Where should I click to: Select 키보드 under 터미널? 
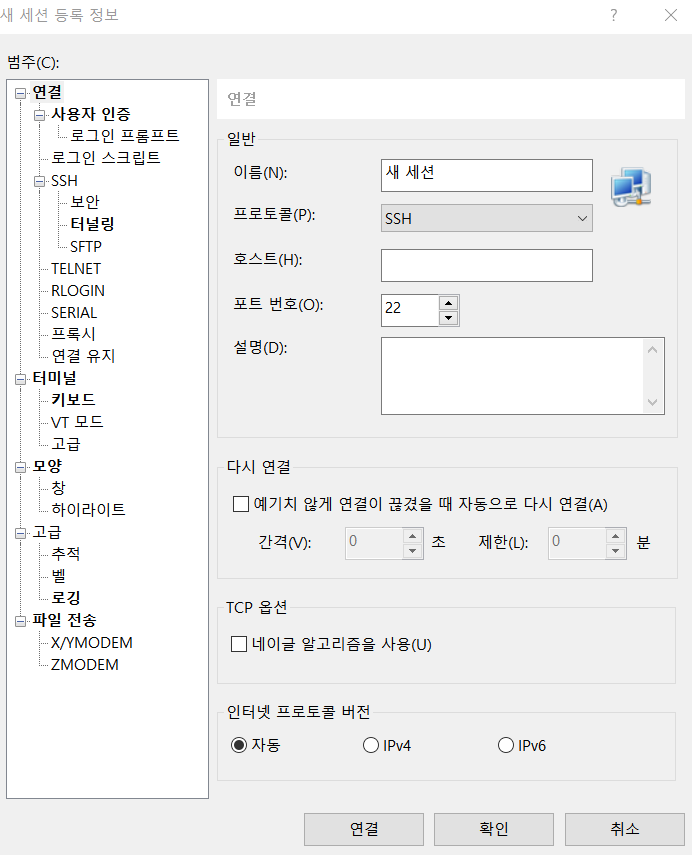pos(73,399)
